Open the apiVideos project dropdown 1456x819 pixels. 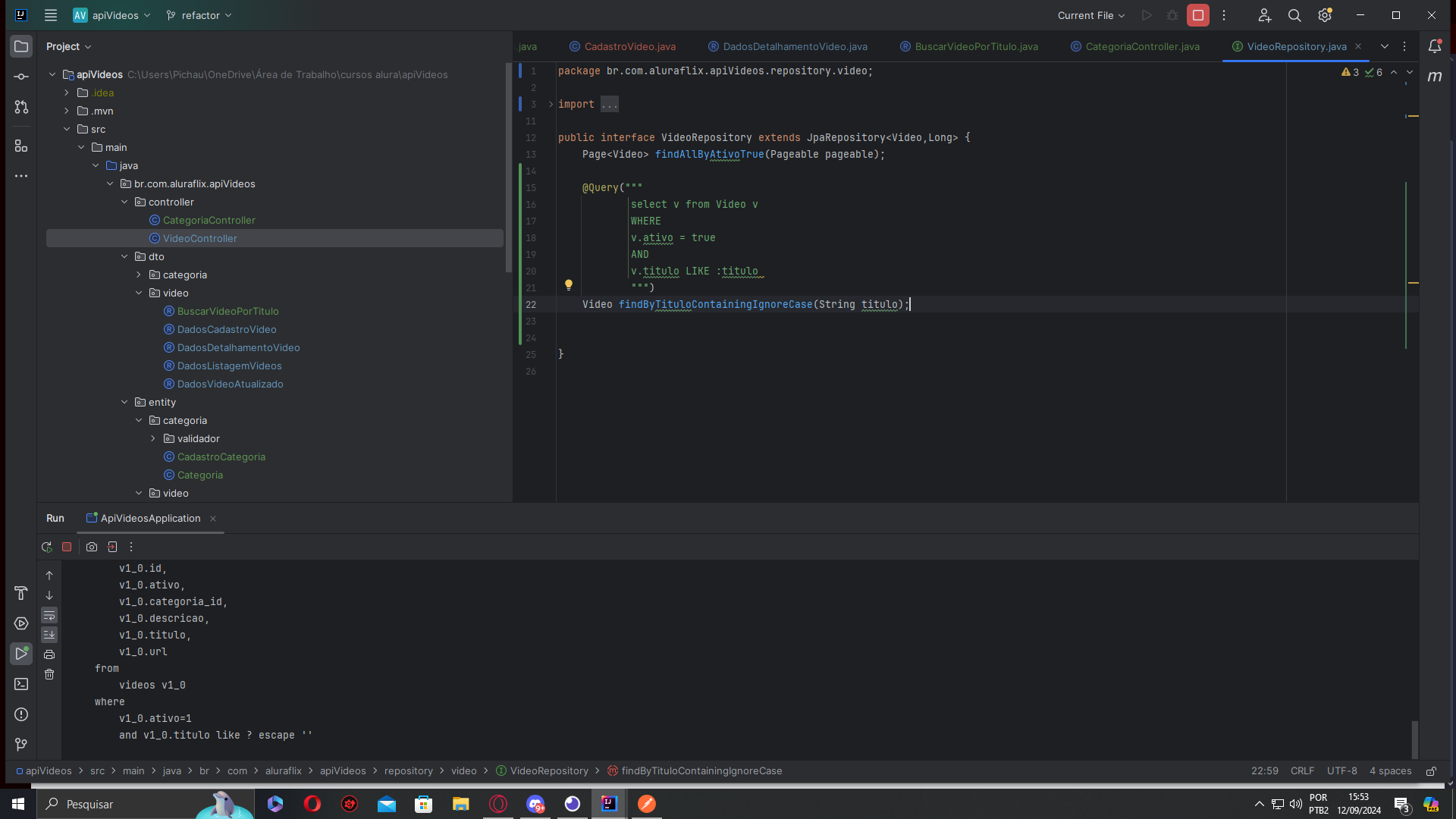pos(112,15)
